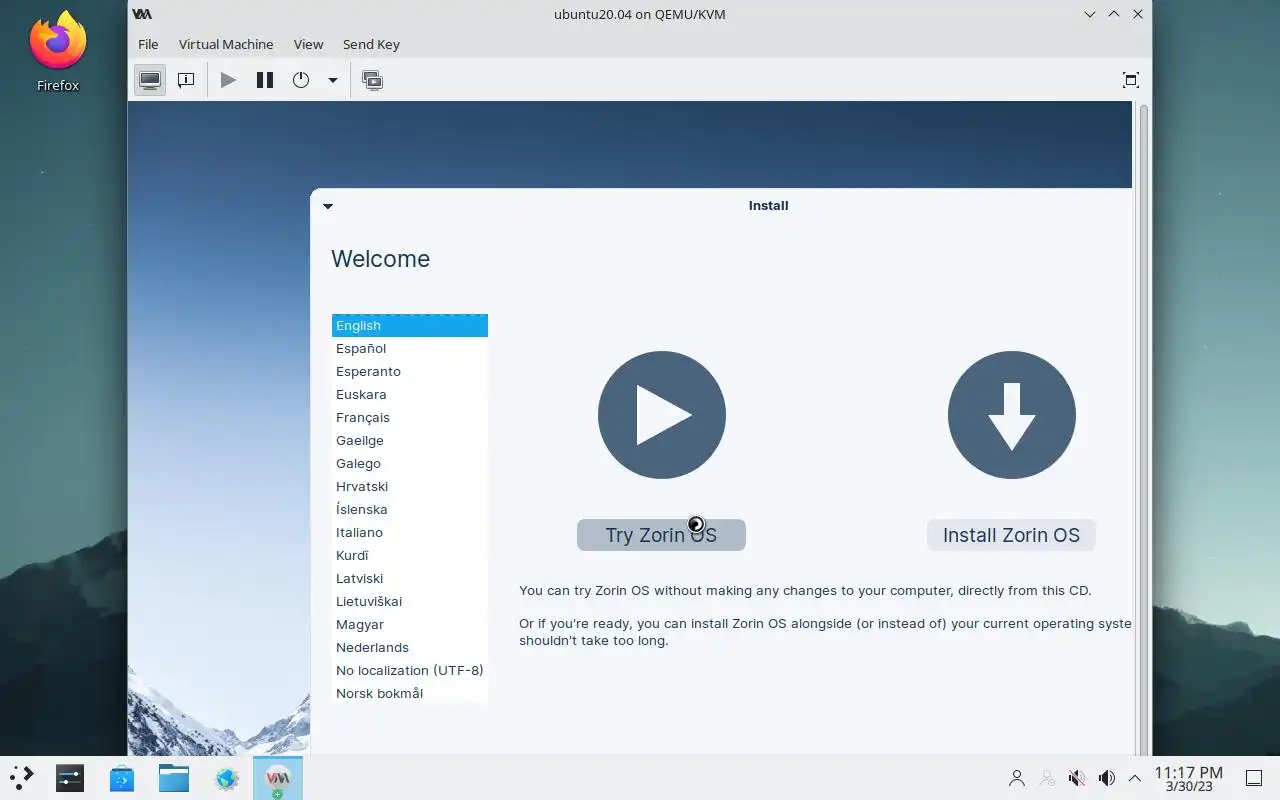1280x800 pixels.
Task: Select Norsk bokmål in the language list
Action: click(x=410, y=693)
